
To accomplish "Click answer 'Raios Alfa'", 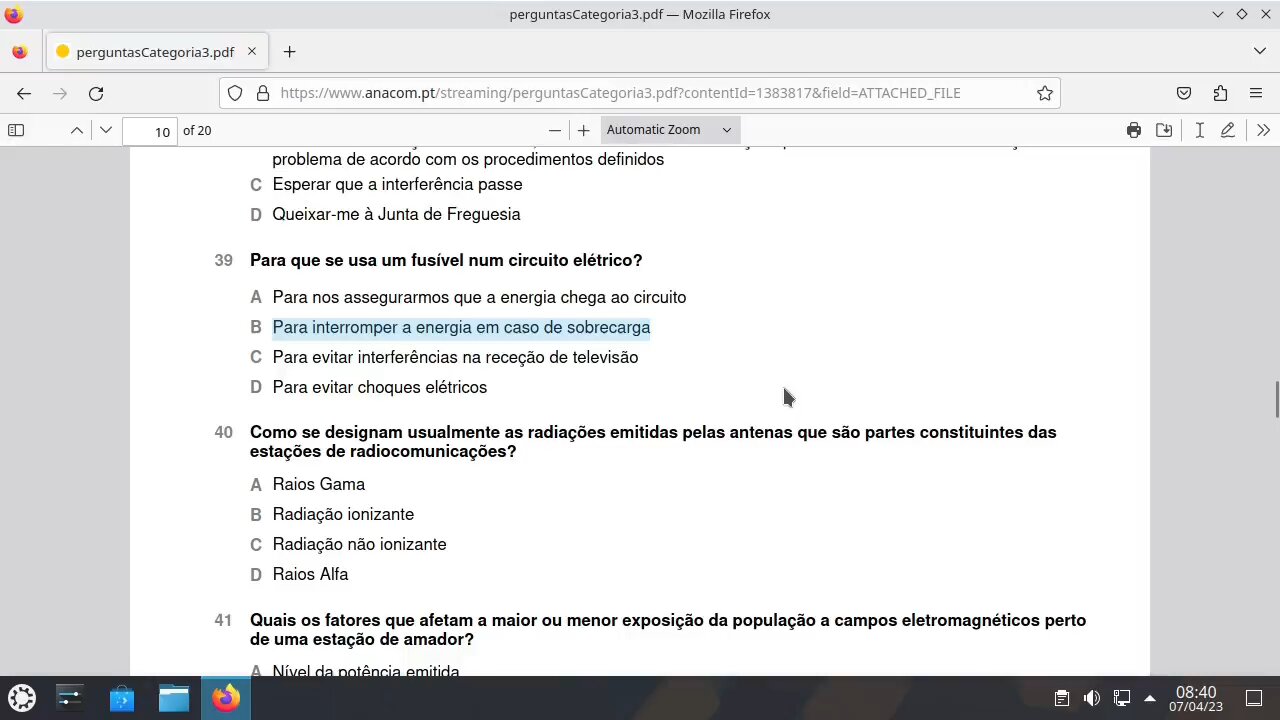I will (x=310, y=575).
